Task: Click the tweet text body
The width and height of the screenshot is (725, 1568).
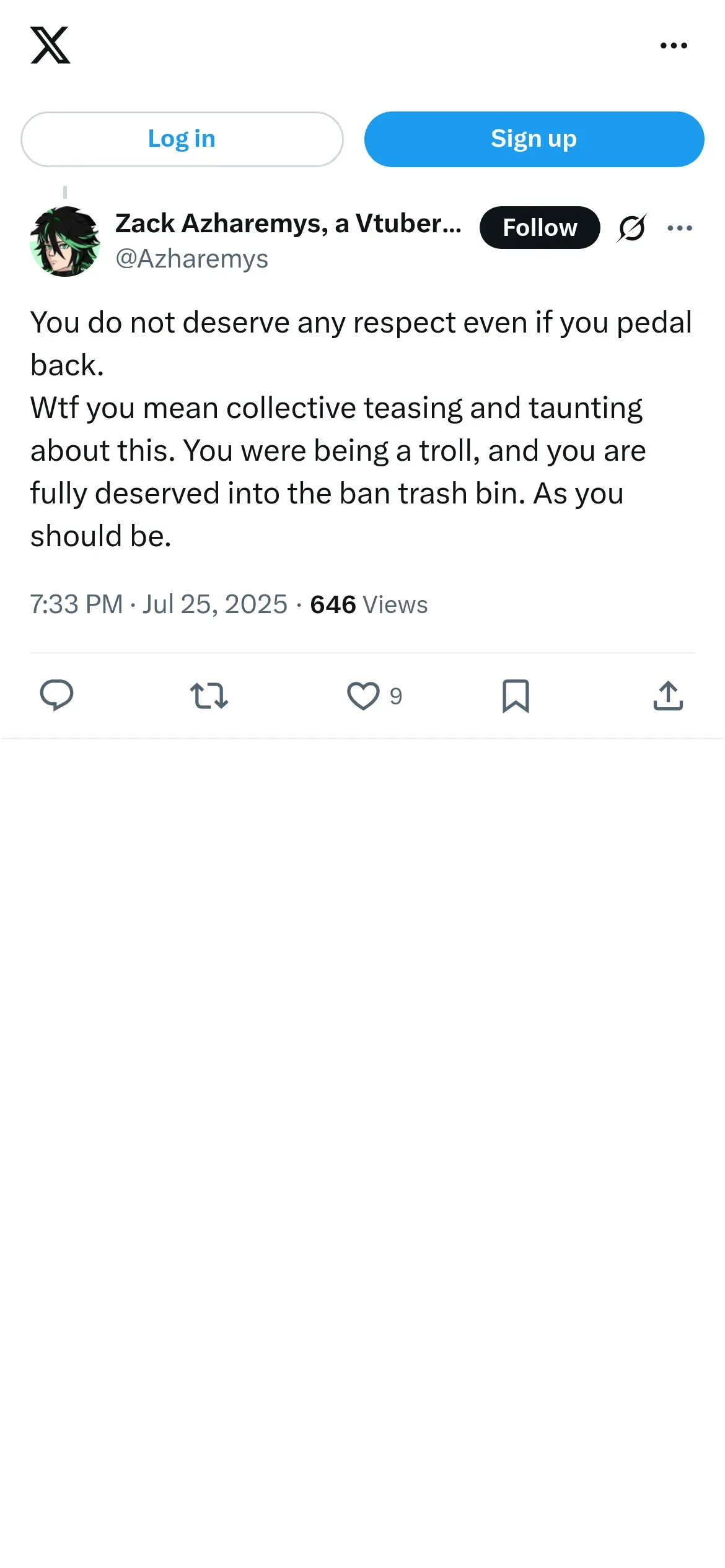Action: point(359,429)
